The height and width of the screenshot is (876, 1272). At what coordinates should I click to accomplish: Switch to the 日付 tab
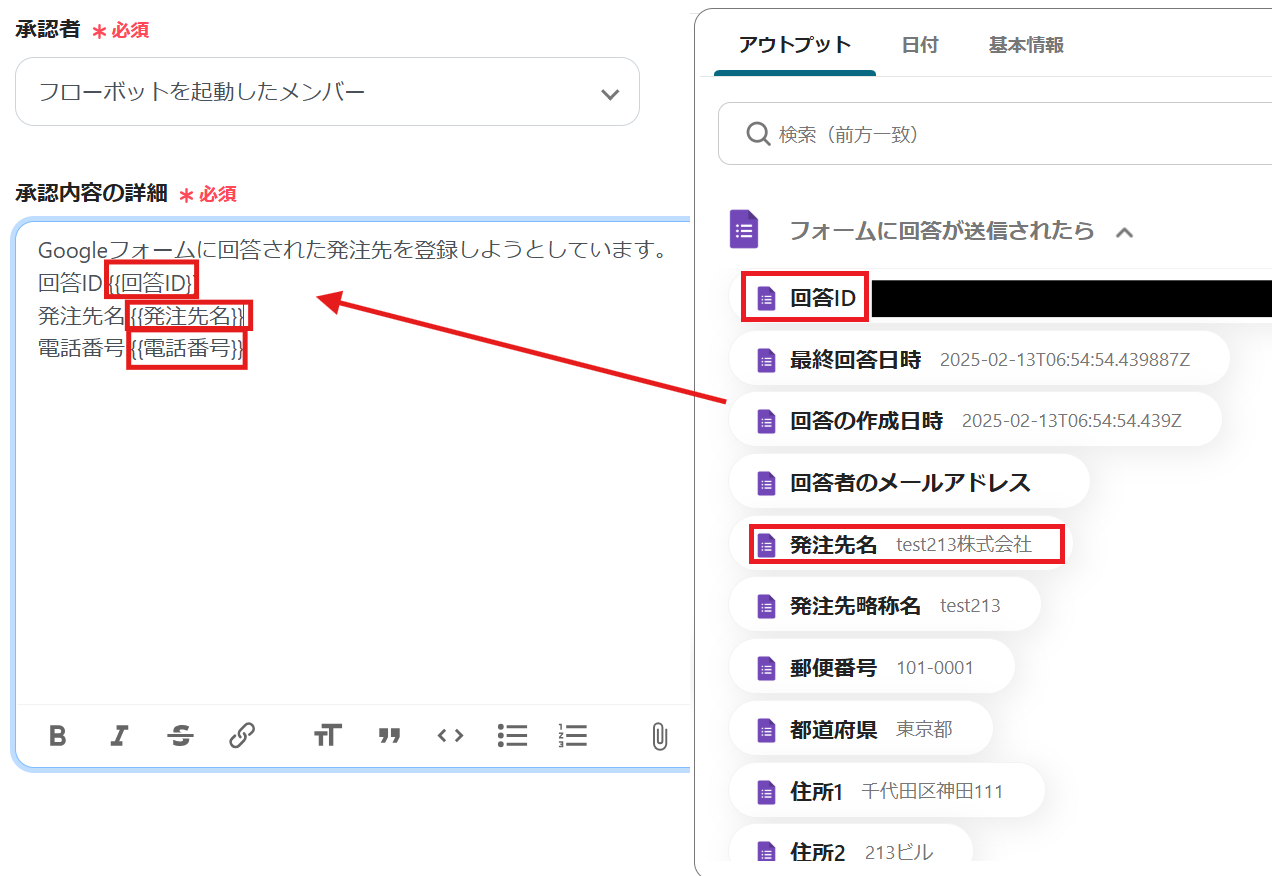click(919, 45)
